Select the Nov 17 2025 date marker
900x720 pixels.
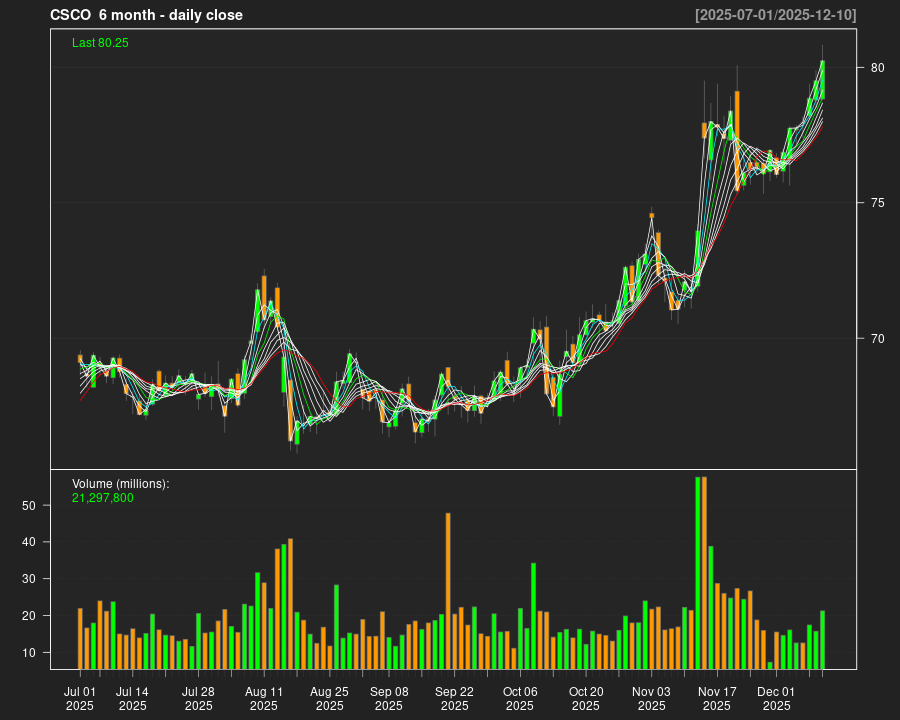717,698
